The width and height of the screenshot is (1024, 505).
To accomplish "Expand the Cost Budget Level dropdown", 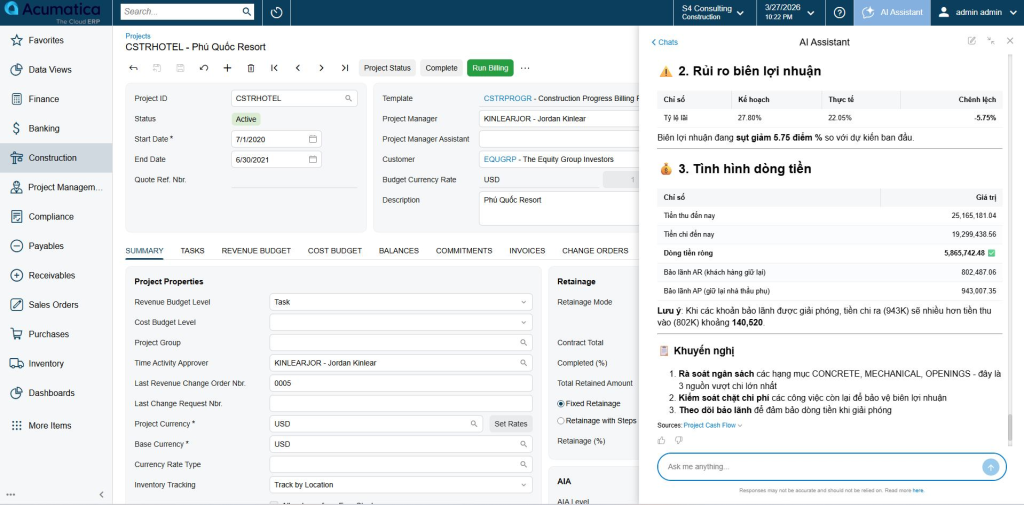I will (523, 323).
